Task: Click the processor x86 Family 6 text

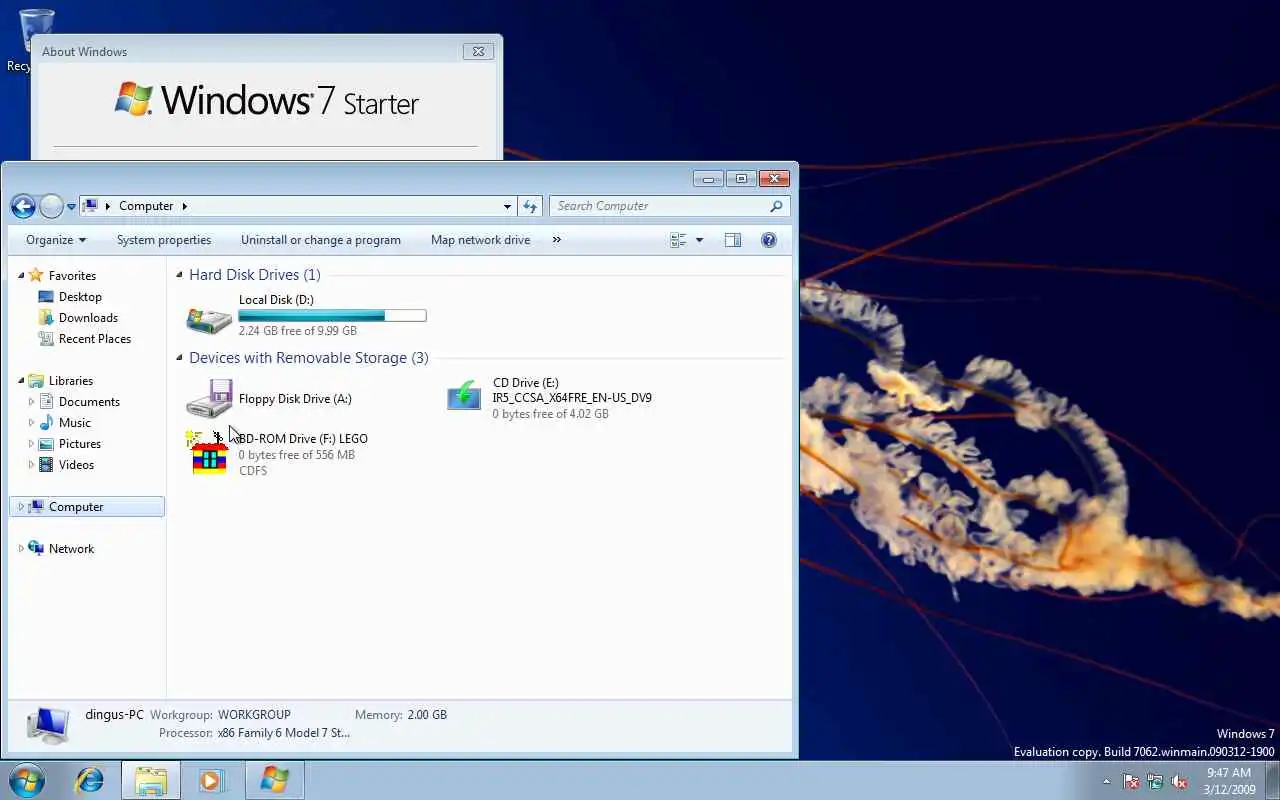Action: [284, 733]
